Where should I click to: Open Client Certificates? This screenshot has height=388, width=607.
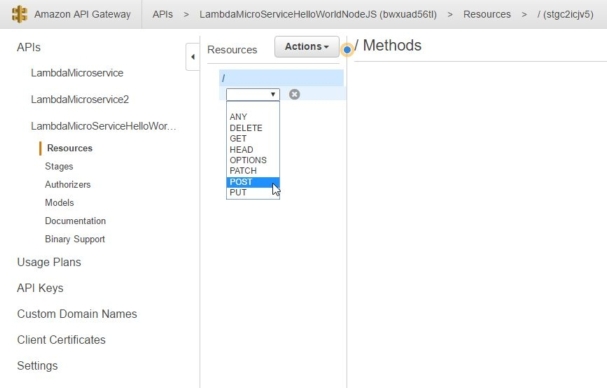[x=61, y=340]
